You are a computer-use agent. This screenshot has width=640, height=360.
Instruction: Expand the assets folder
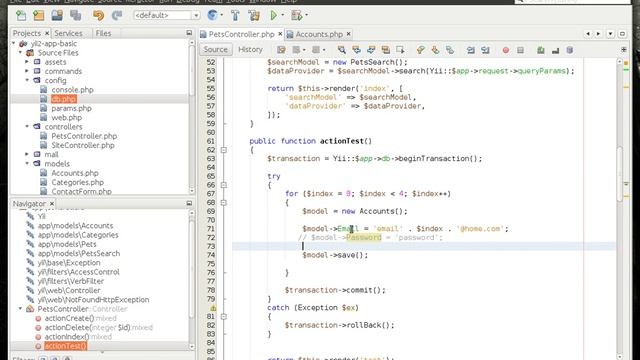(x=27, y=62)
